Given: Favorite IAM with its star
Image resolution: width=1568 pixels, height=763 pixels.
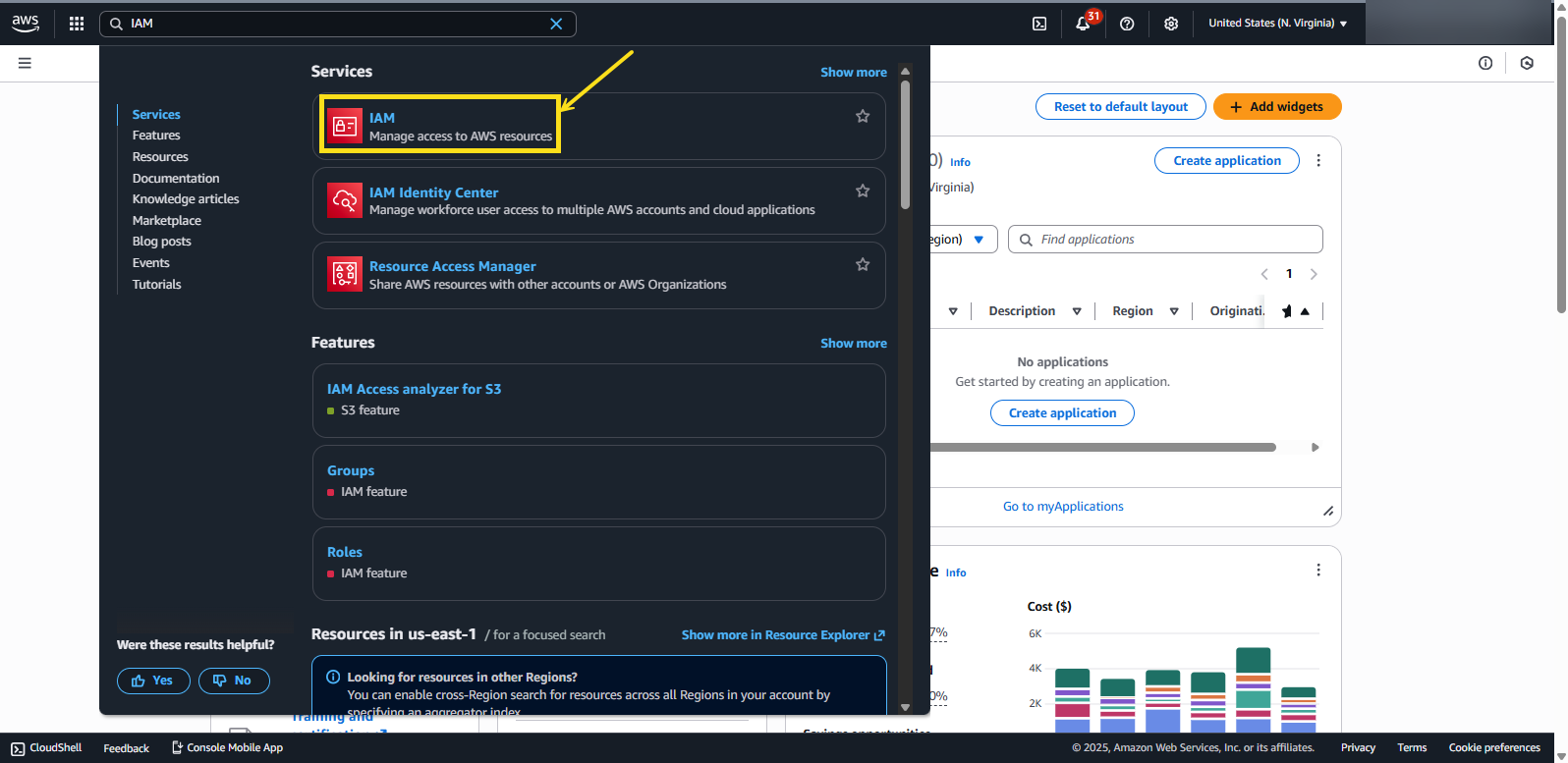Looking at the screenshot, I should point(863,116).
